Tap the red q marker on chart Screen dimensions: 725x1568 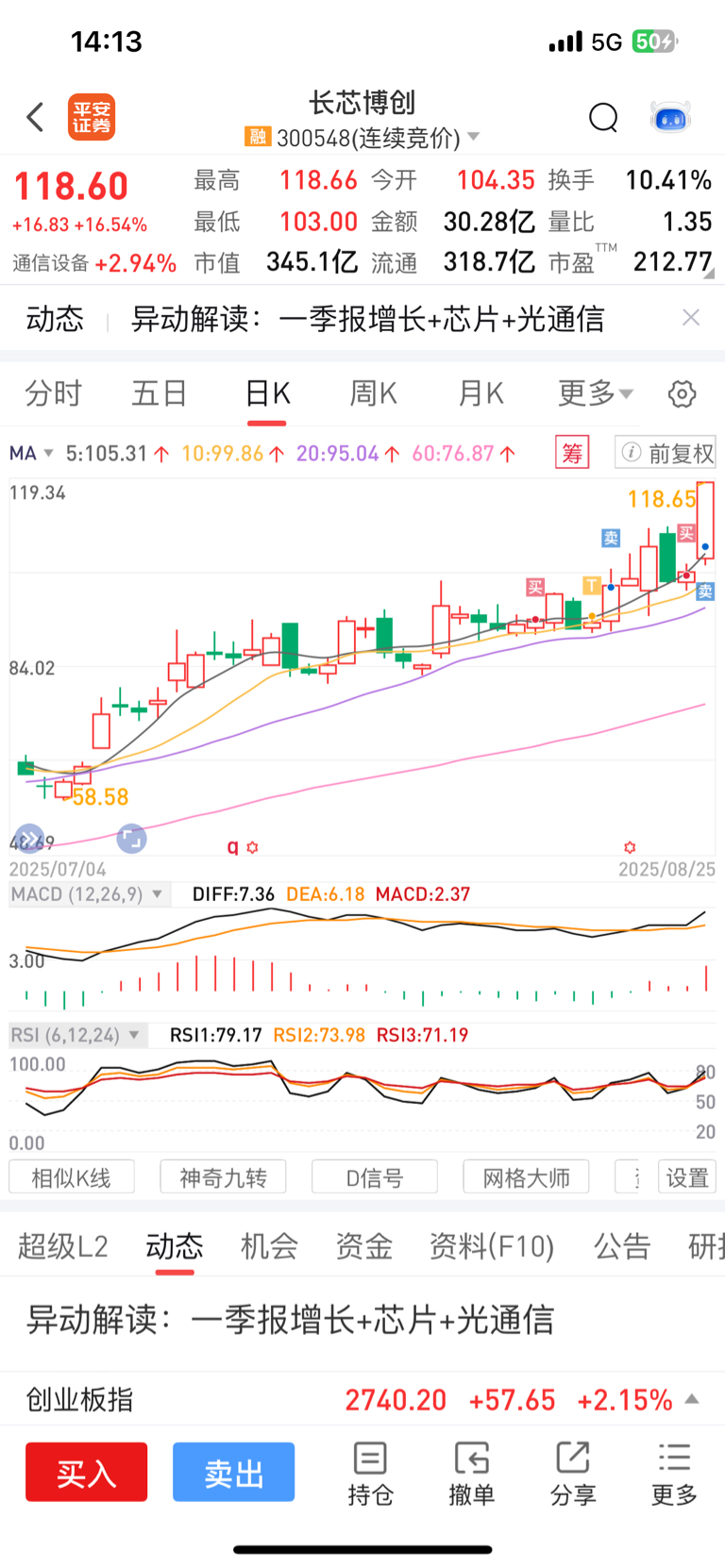(232, 847)
